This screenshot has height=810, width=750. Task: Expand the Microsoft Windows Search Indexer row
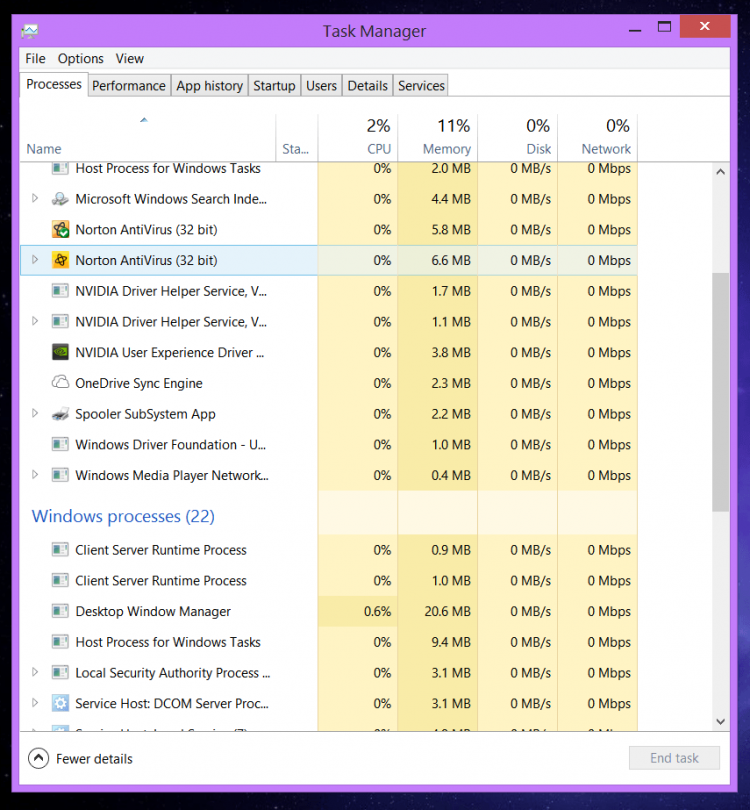click(x=35, y=198)
